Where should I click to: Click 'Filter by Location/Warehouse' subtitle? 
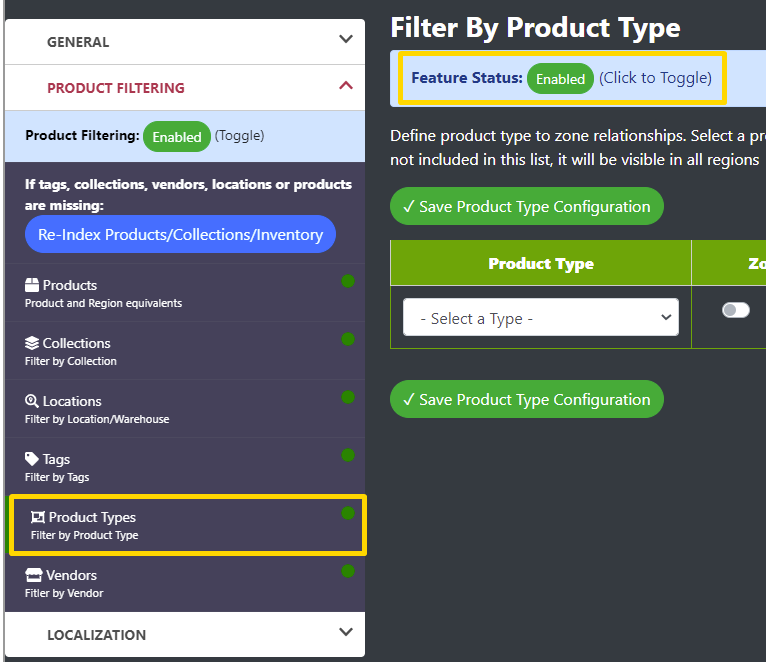[97, 419]
